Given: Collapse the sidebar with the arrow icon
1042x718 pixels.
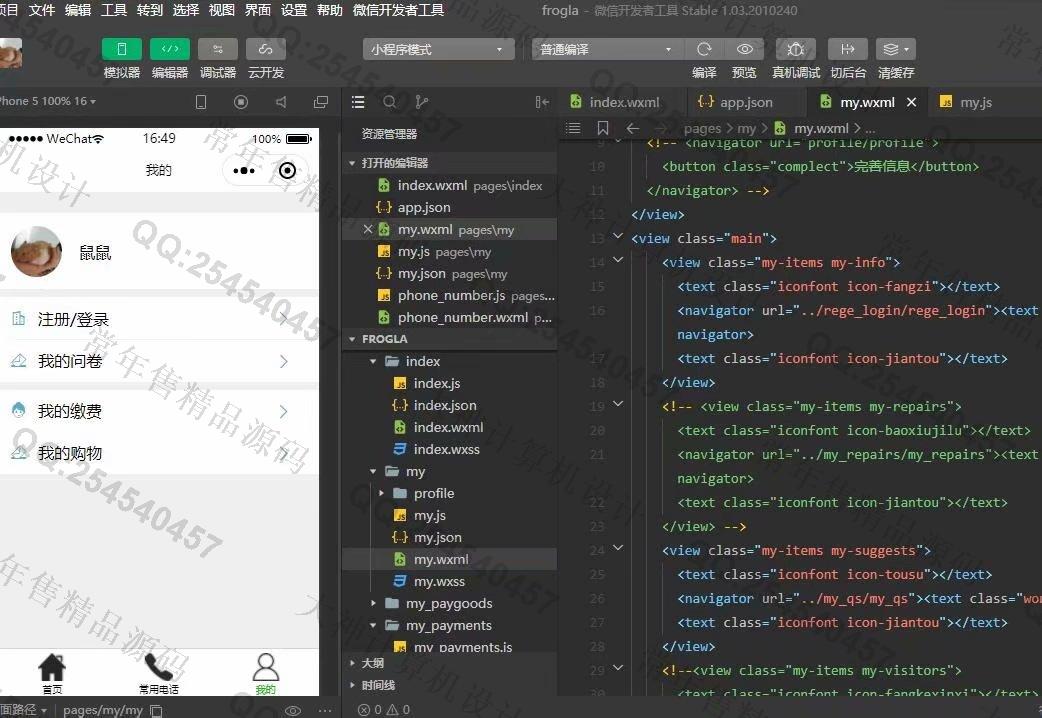Looking at the screenshot, I should click(542, 102).
